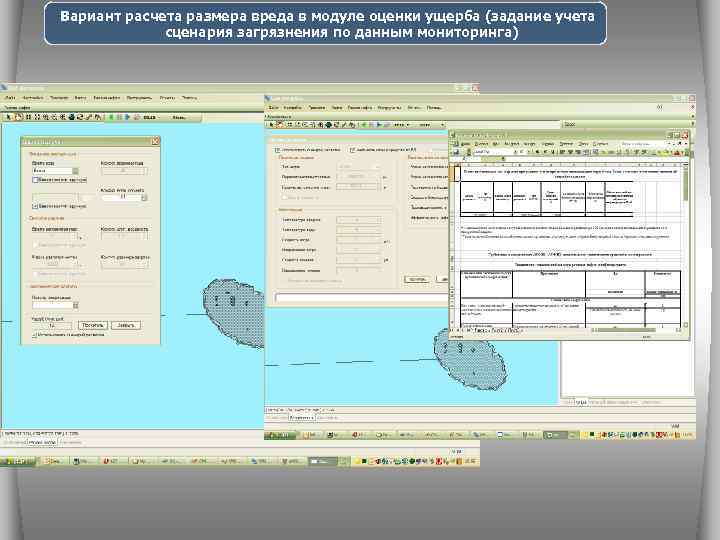
Task: Click the spinner on the upper right field of left dialog
Action: click(144, 197)
